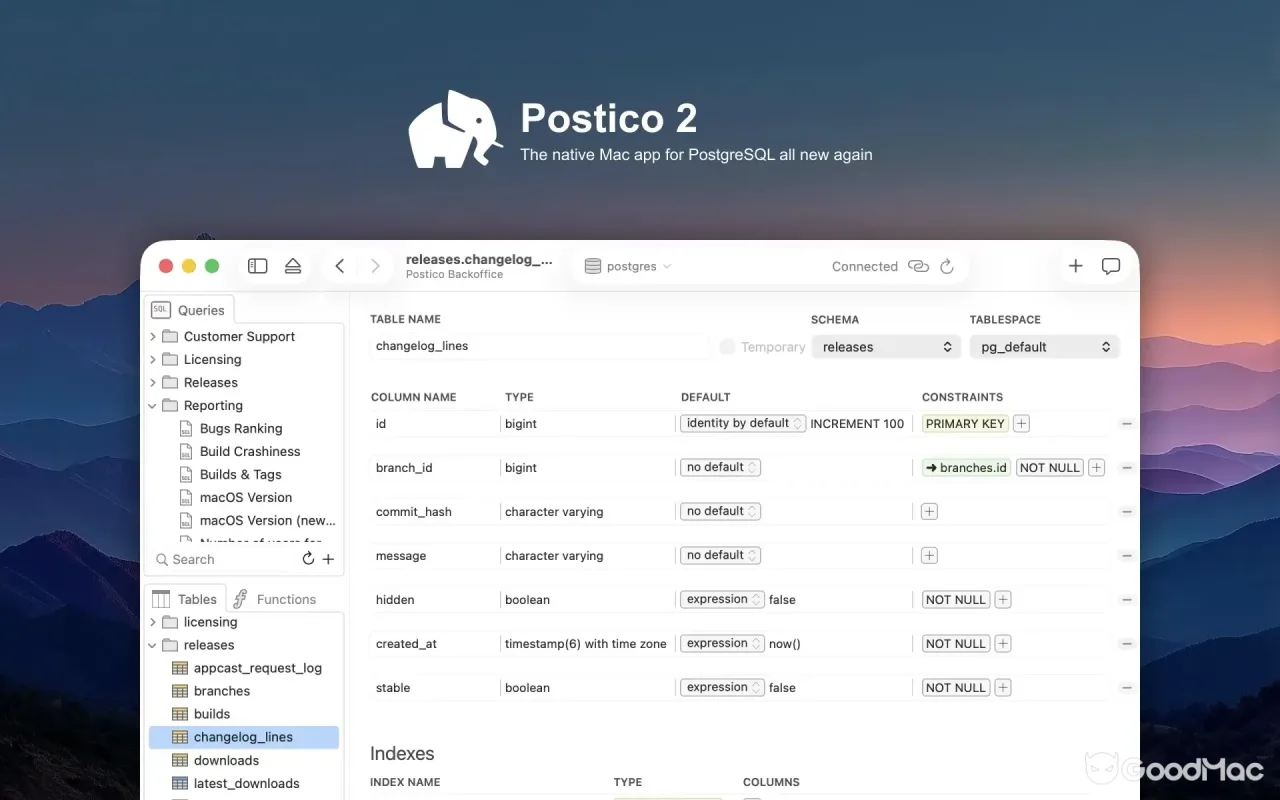Click the branches.id foreign key badge
1280x800 pixels.
click(x=967, y=468)
